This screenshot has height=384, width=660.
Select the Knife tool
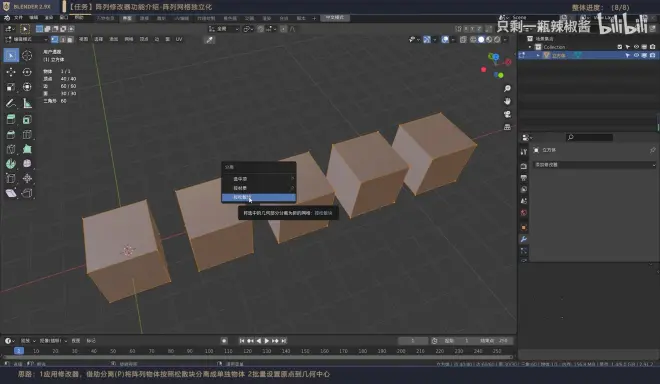click(x=11, y=149)
